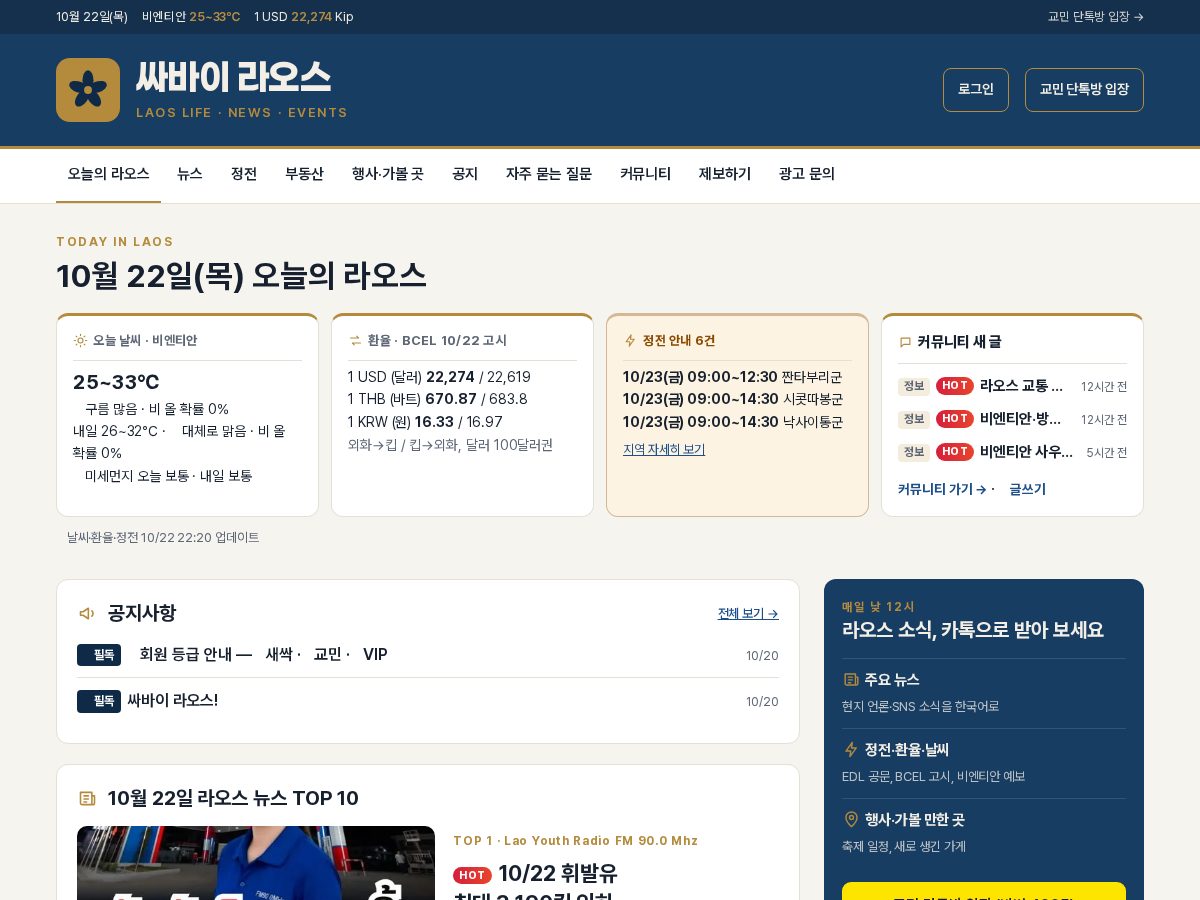Click the lightning bolt outage icon
Viewport: 1200px width, 900px height.
[630, 341]
